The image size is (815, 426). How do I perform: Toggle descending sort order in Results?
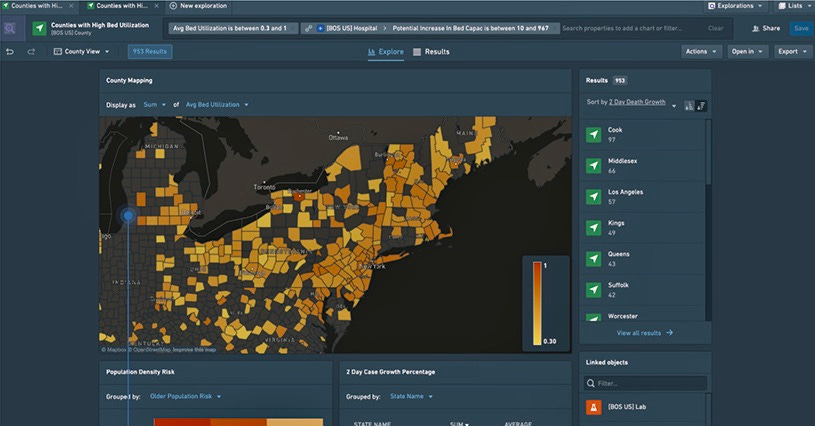(701, 106)
